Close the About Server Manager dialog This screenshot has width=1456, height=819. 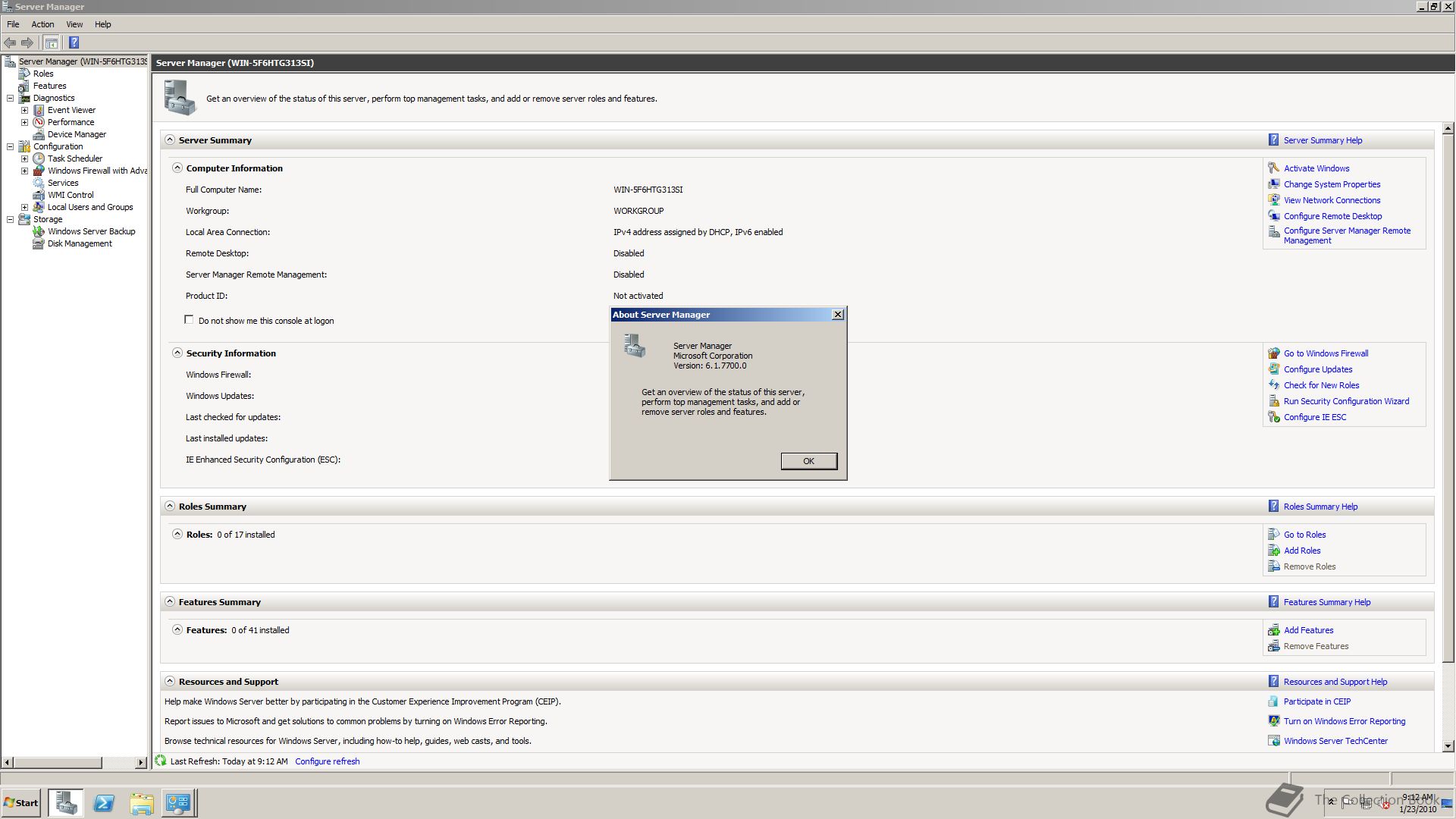click(x=837, y=315)
